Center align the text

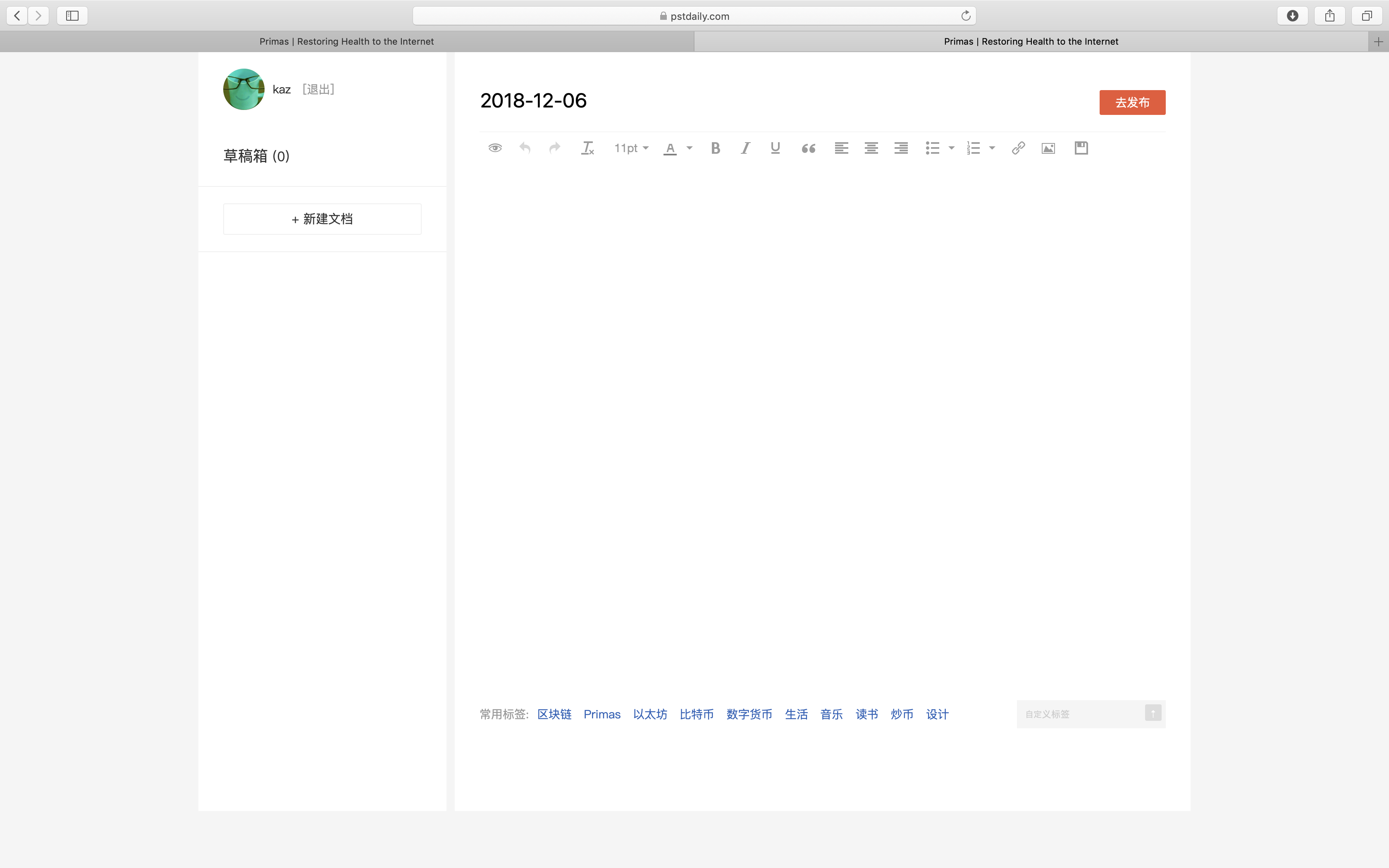871,148
